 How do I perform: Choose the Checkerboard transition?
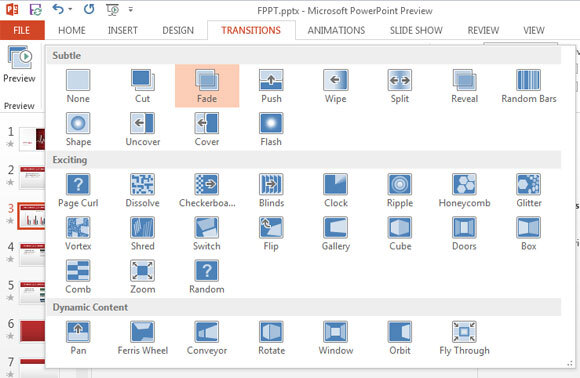207,190
